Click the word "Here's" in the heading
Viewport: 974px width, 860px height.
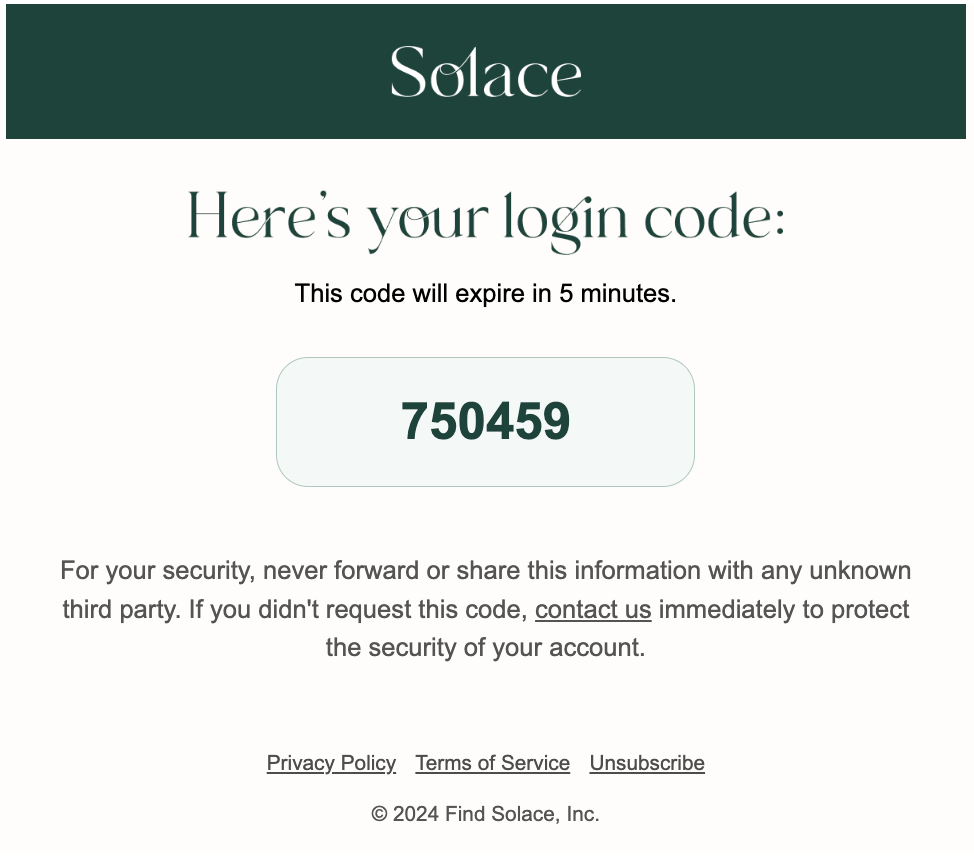tap(269, 217)
